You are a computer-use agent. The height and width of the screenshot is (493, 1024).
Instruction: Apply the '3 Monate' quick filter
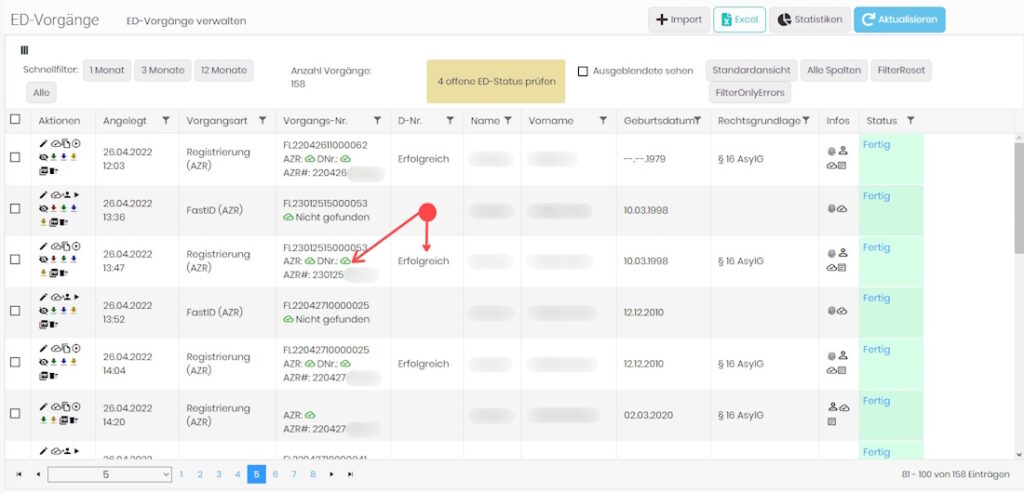coord(161,70)
